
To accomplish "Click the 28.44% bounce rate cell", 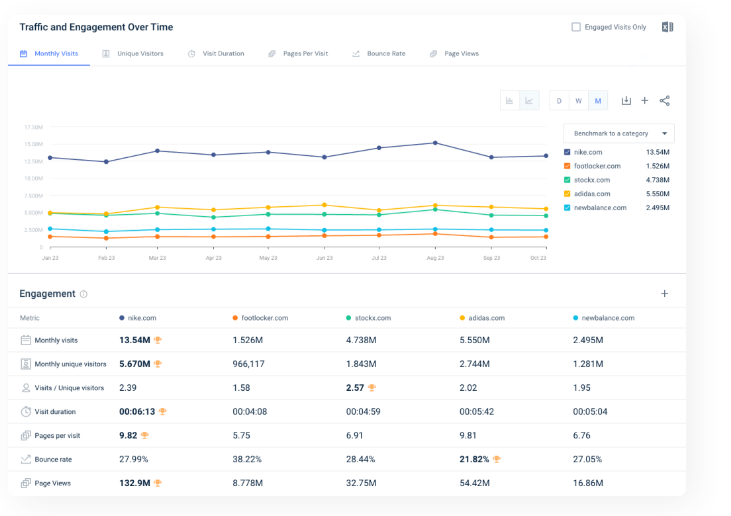I will [x=360, y=460].
